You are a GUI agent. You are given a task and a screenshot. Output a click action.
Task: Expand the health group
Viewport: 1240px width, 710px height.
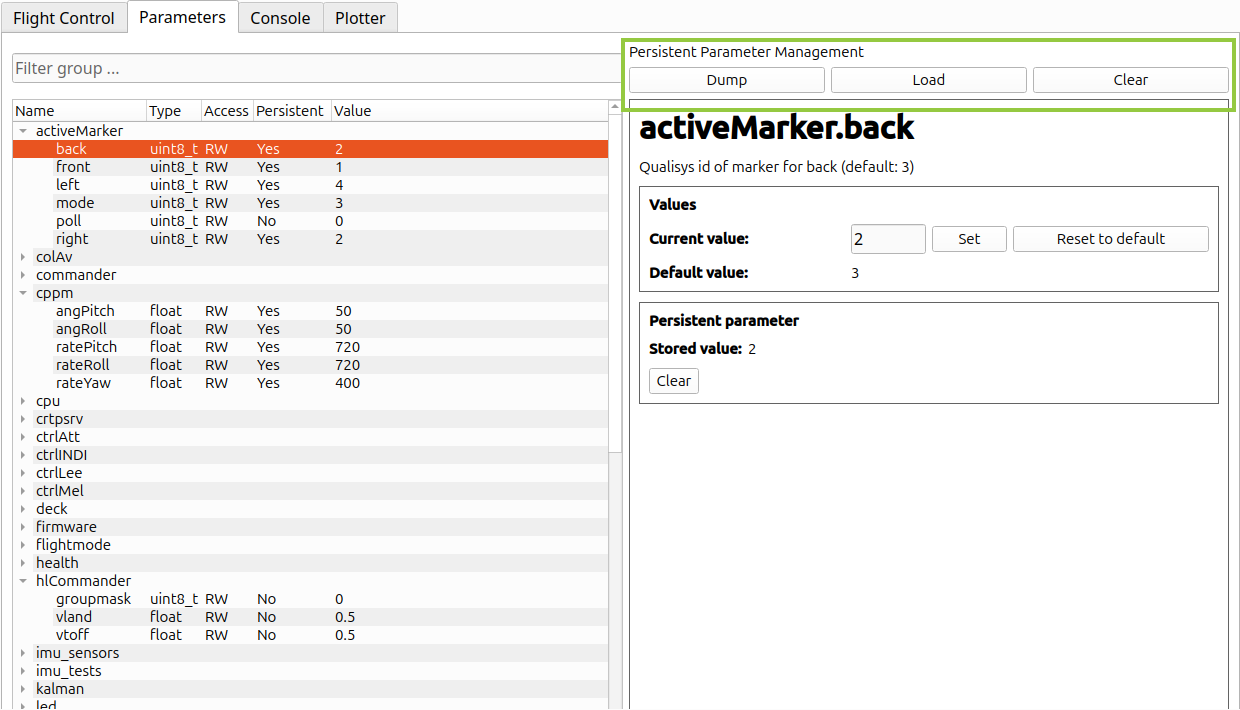click(23, 563)
